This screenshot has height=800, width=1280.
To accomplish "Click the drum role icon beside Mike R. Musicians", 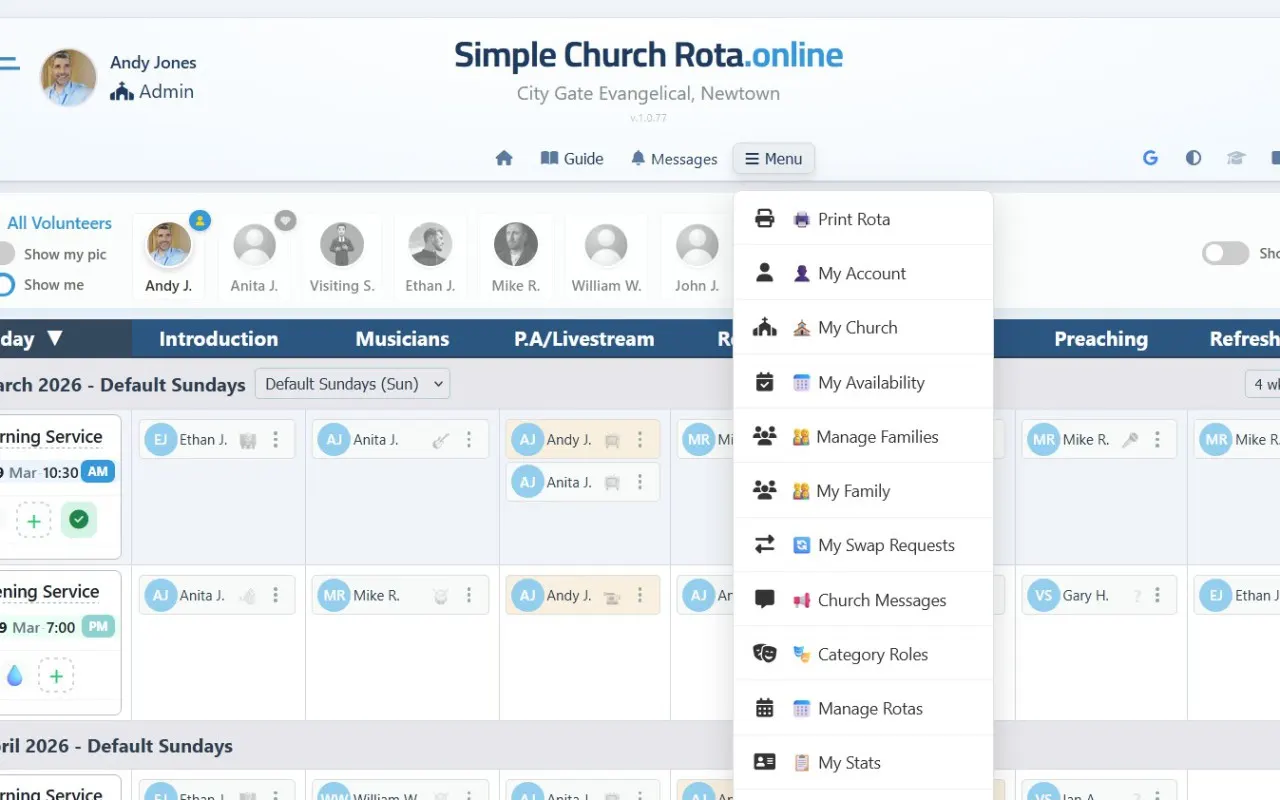I will (440, 595).
